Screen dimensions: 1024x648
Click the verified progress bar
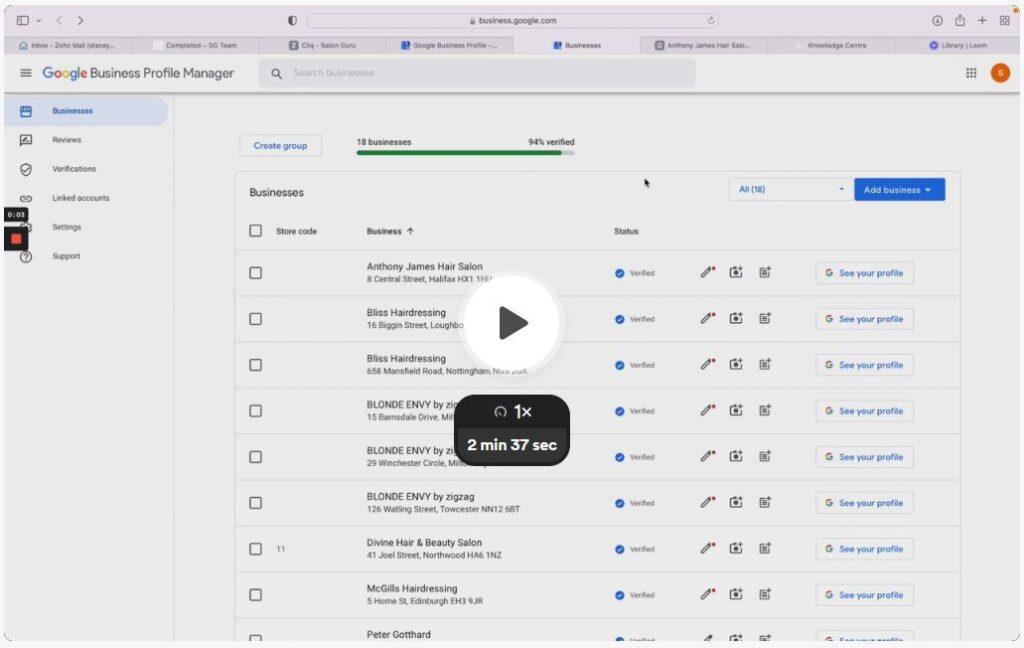(x=465, y=153)
